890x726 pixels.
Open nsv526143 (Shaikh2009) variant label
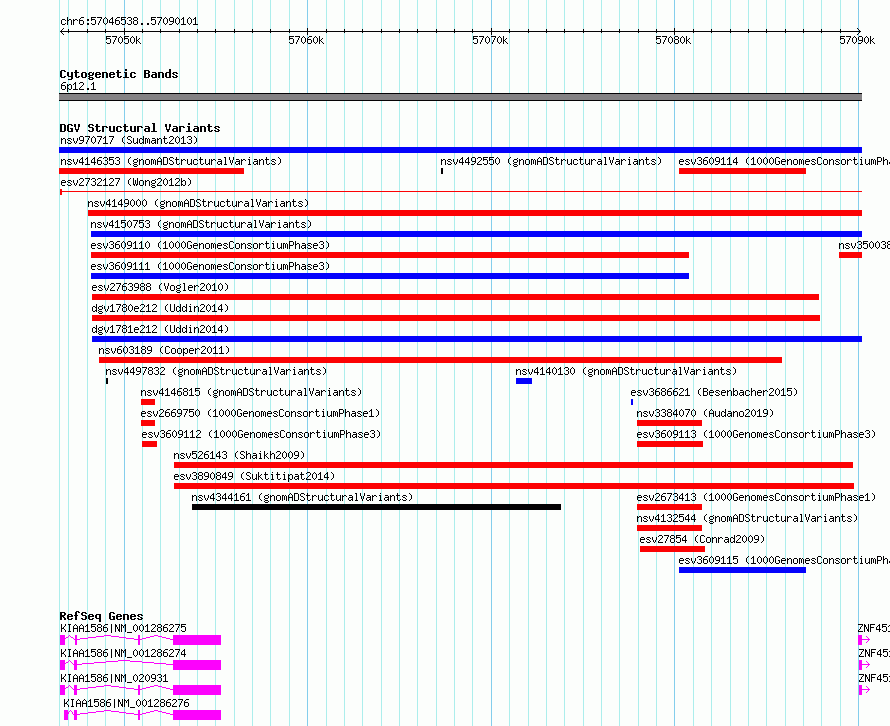(x=239, y=455)
